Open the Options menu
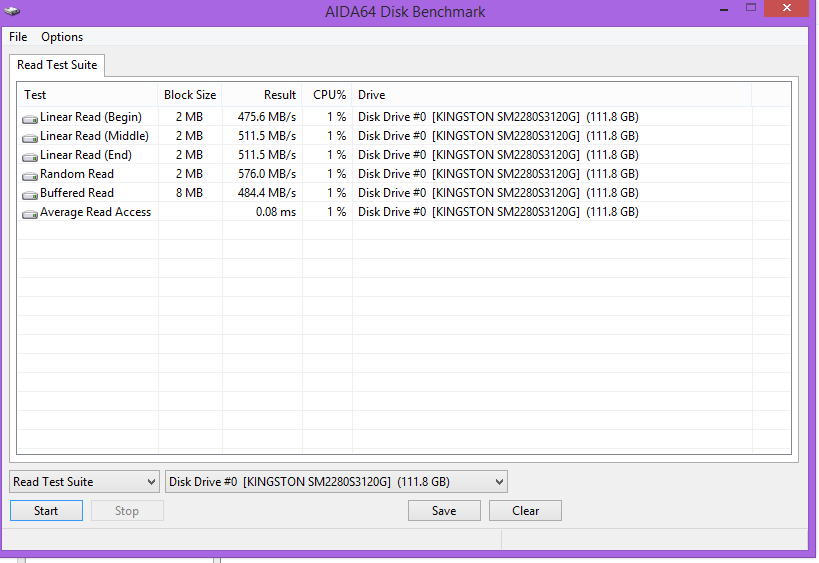The height and width of the screenshot is (563, 819). click(x=62, y=37)
